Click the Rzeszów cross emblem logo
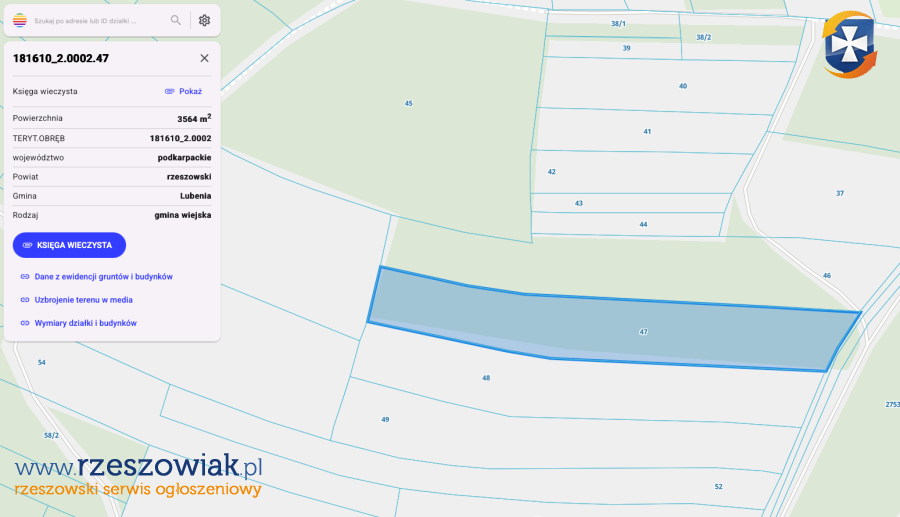The width and height of the screenshot is (900, 517). 849,44
